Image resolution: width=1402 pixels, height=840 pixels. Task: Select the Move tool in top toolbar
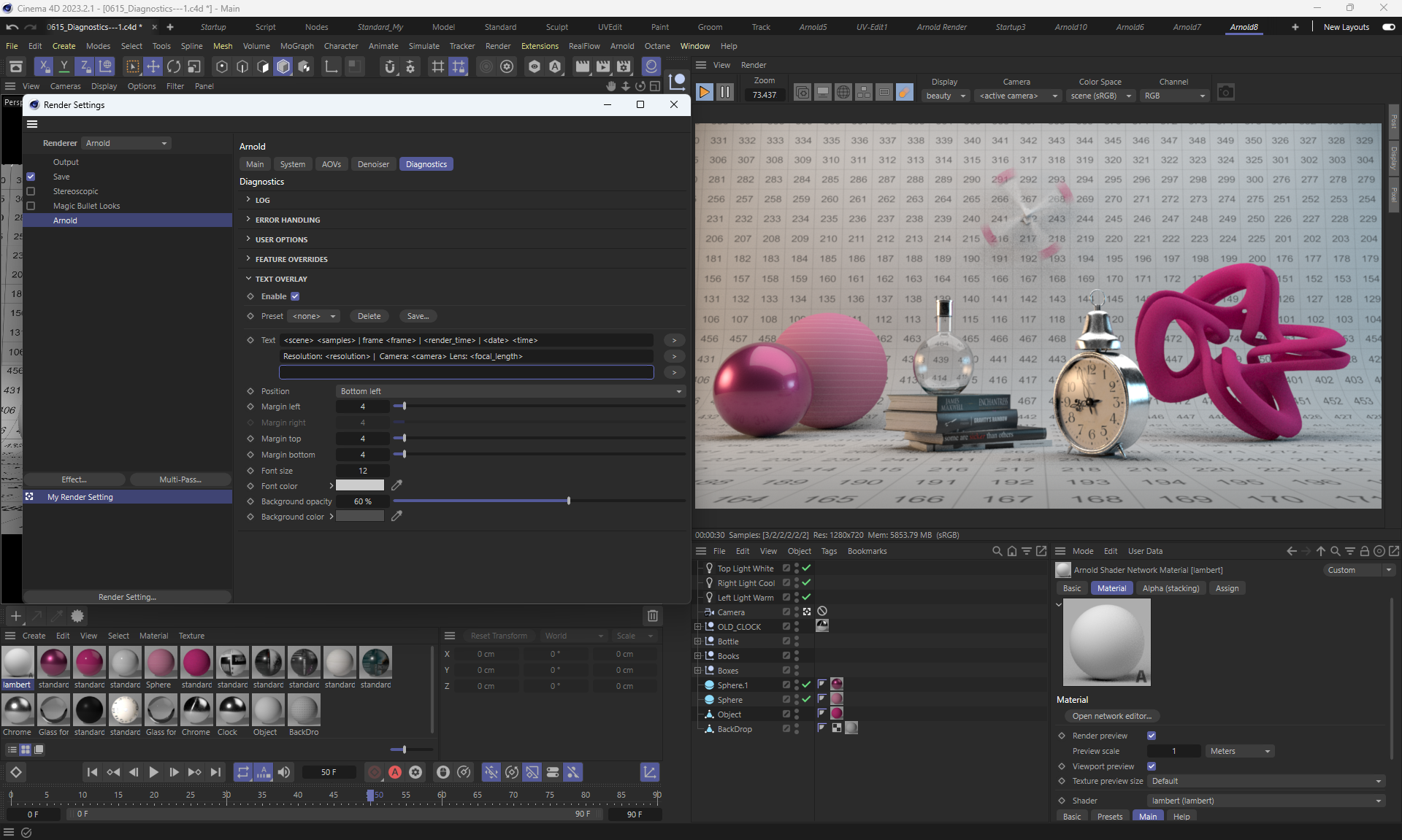pos(153,66)
